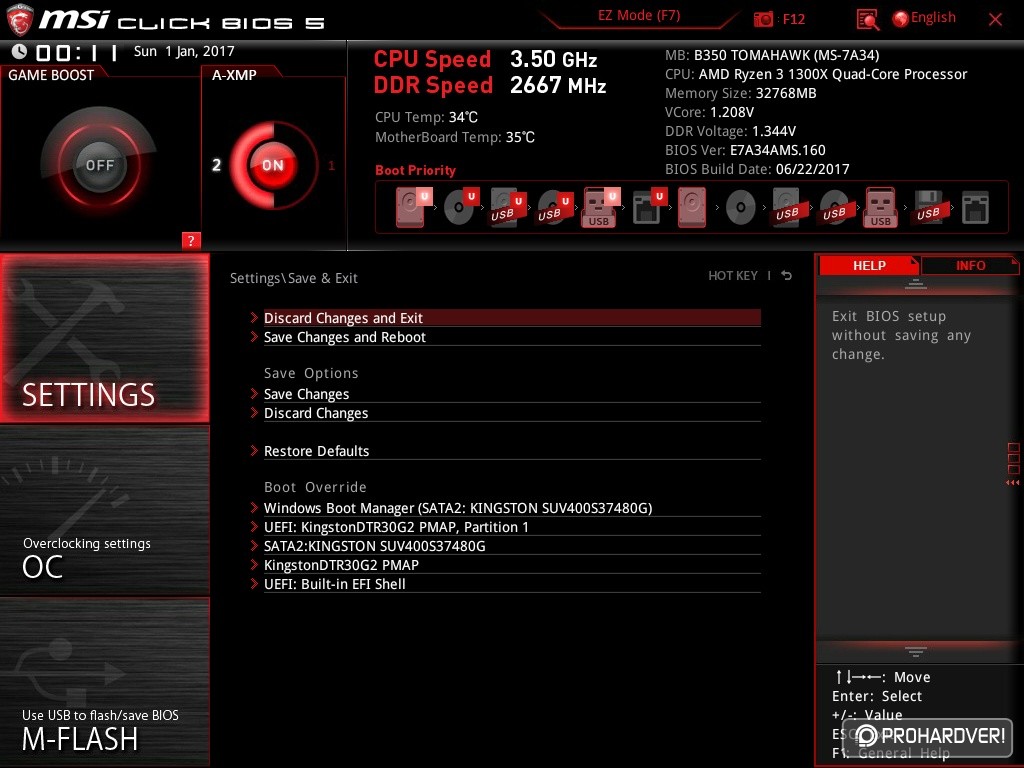
Task: Select the legacy USB key boot icon
Action: click(x=881, y=207)
